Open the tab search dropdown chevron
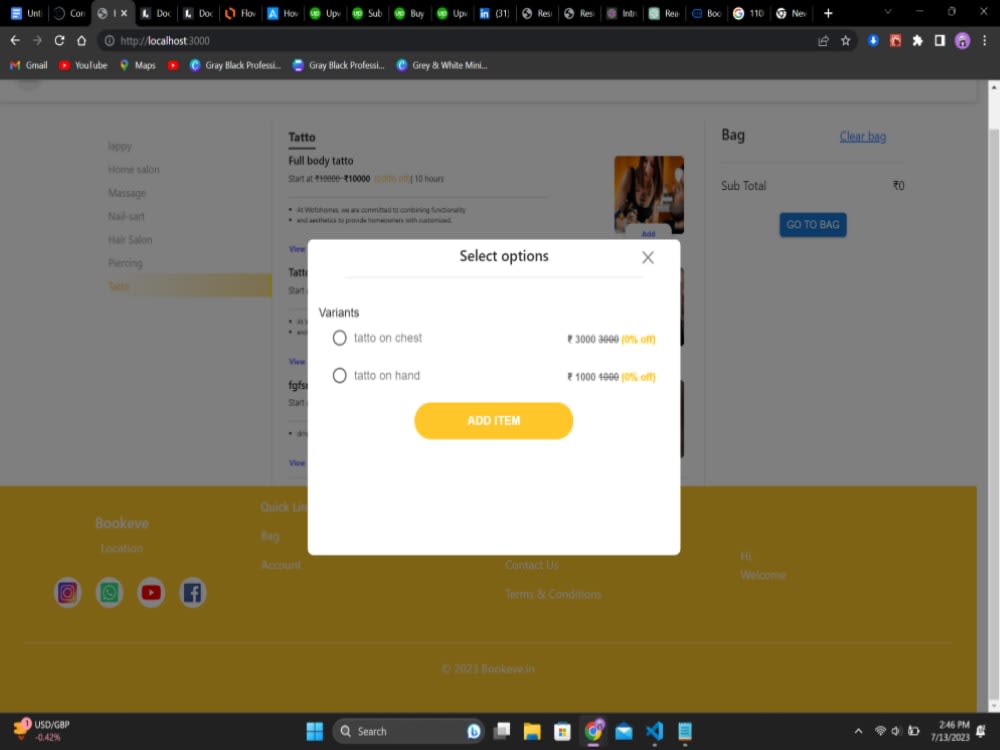The height and width of the screenshot is (750, 1000). [888, 12]
